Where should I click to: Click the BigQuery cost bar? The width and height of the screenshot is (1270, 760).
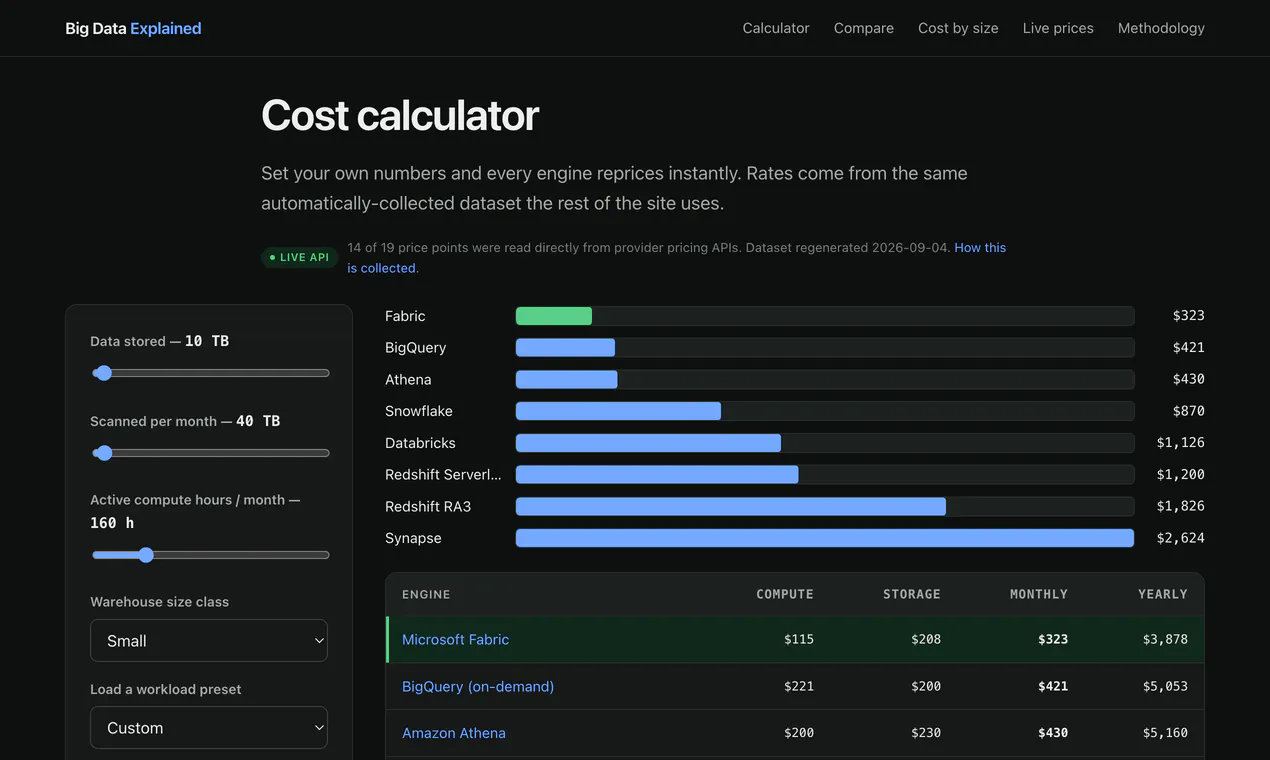[565, 348]
